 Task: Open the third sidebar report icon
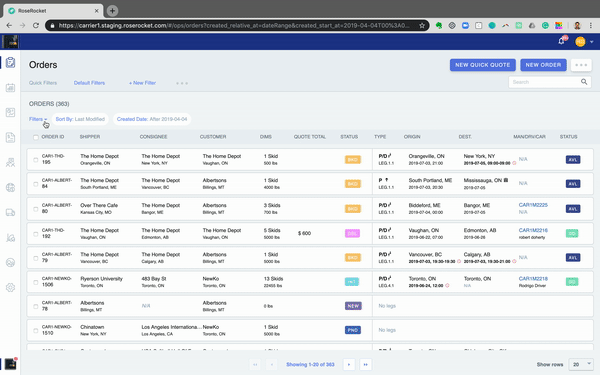[10, 112]
